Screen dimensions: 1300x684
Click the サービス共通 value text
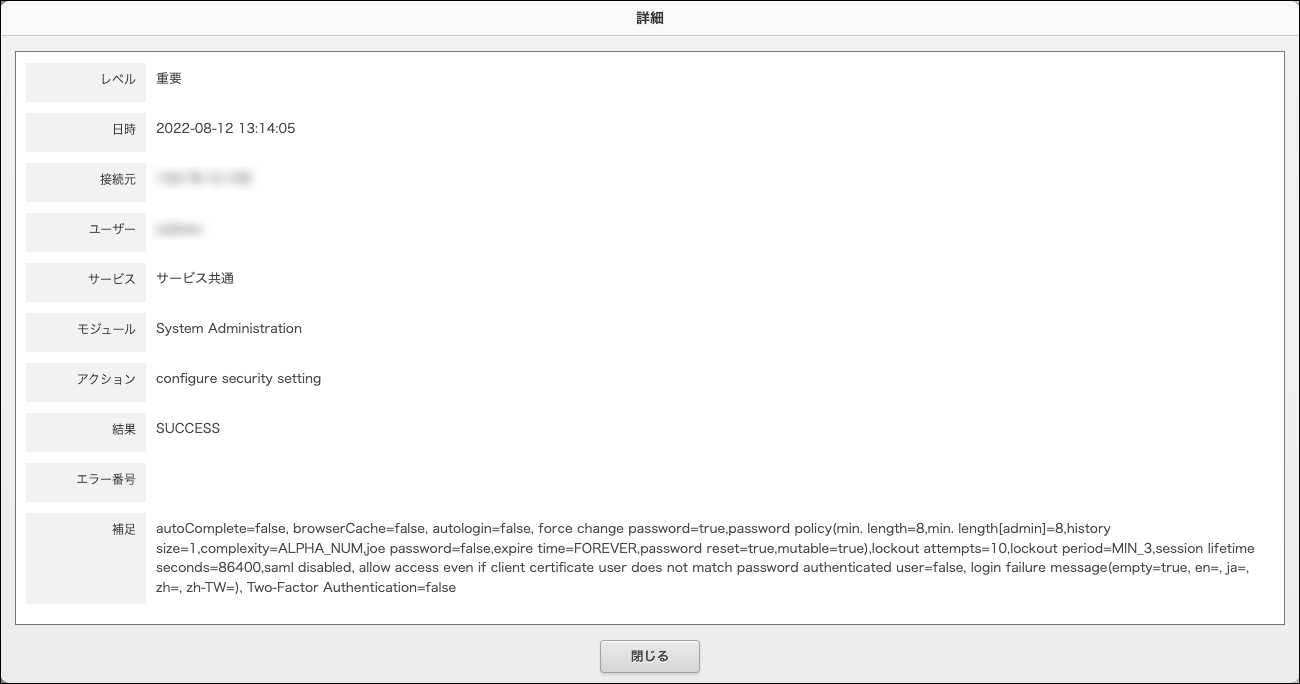click(x=195, y=279)
